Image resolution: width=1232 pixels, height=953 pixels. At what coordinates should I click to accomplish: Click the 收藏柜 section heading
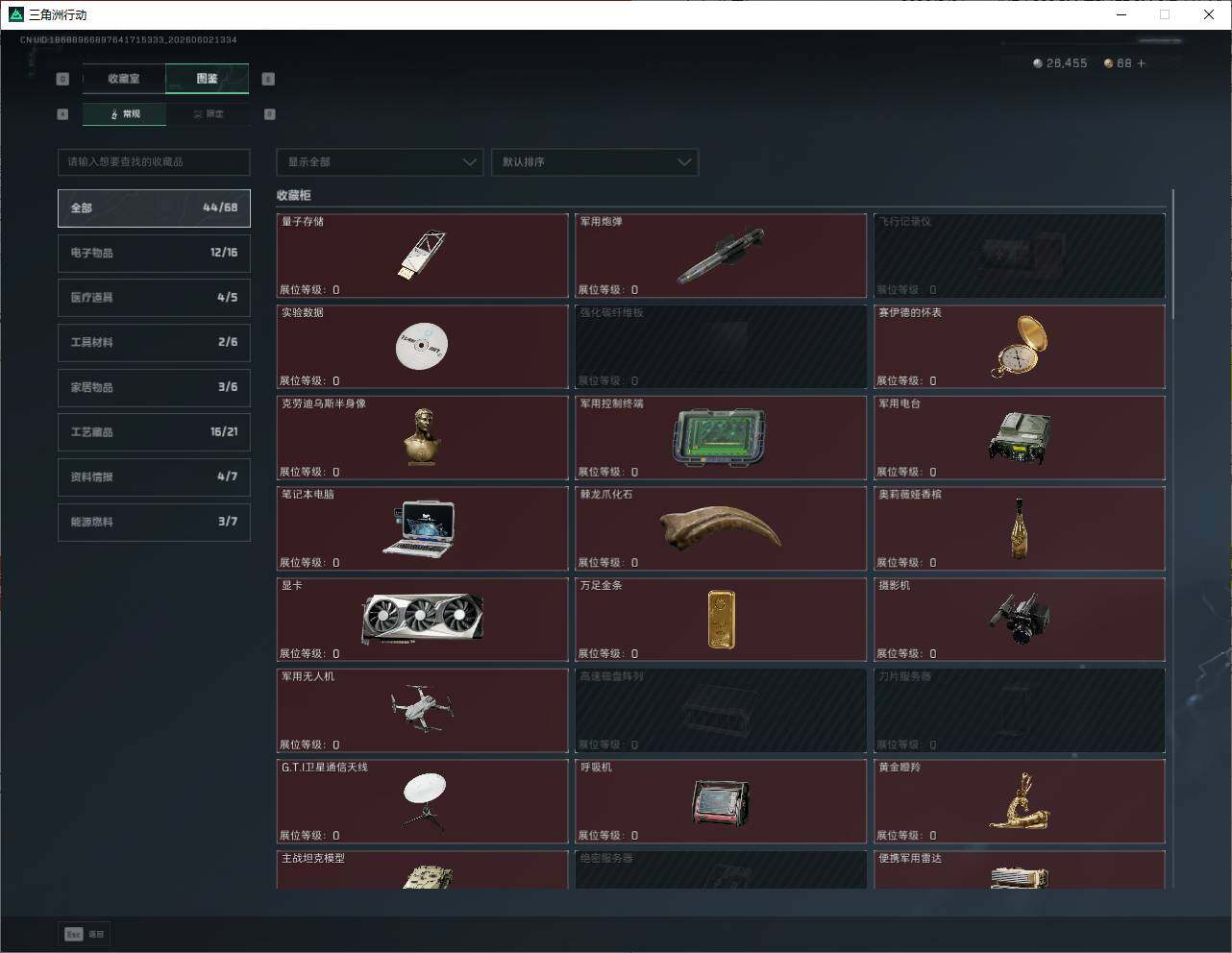click(294, 195)
